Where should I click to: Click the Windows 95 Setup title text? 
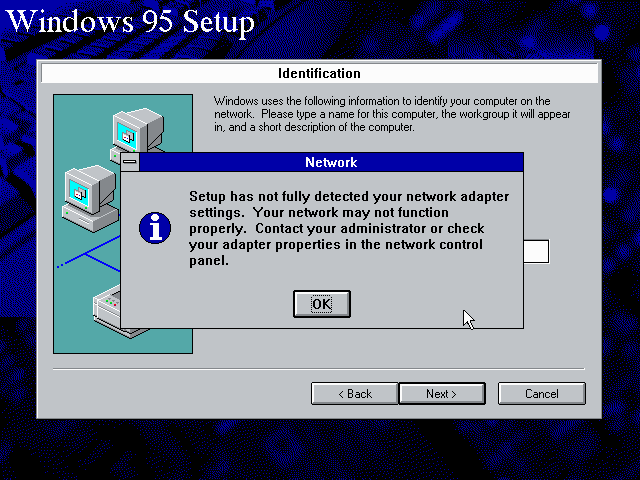(x=131, y=22)
